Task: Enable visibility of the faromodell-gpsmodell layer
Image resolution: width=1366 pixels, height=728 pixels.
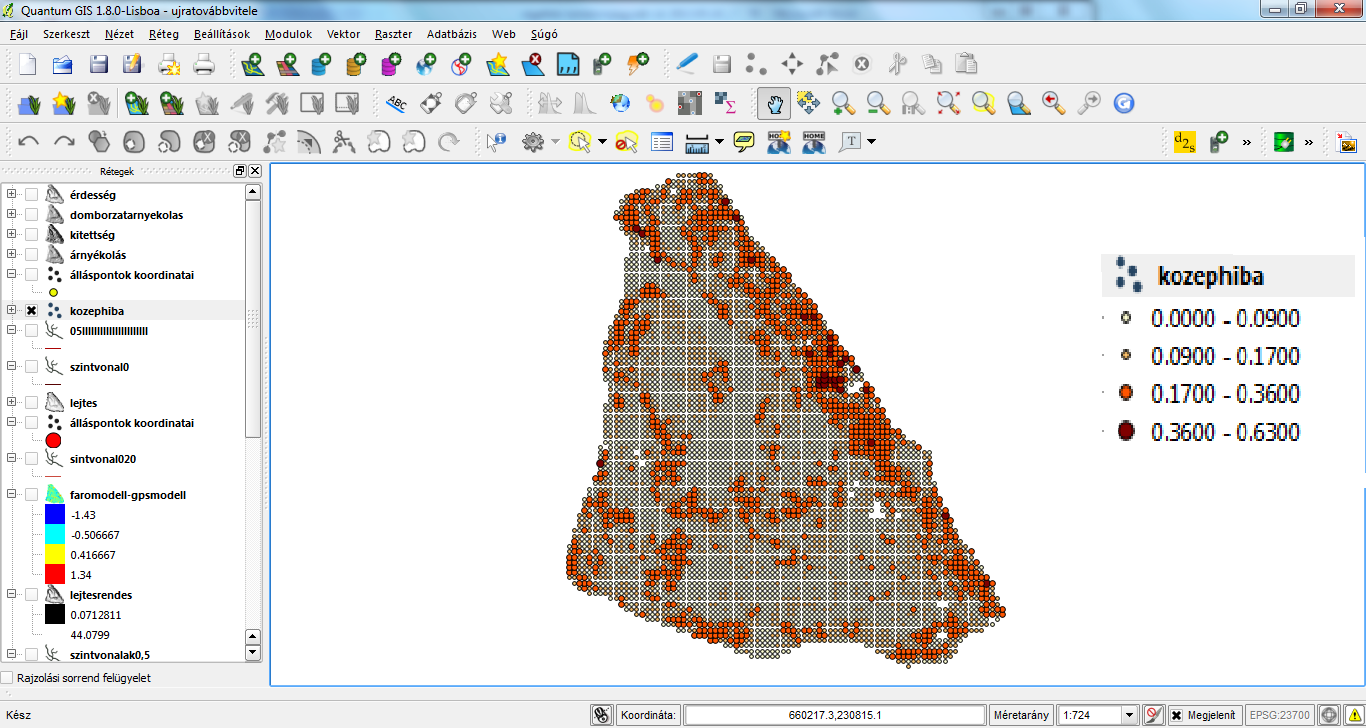Action: point(31,495)
